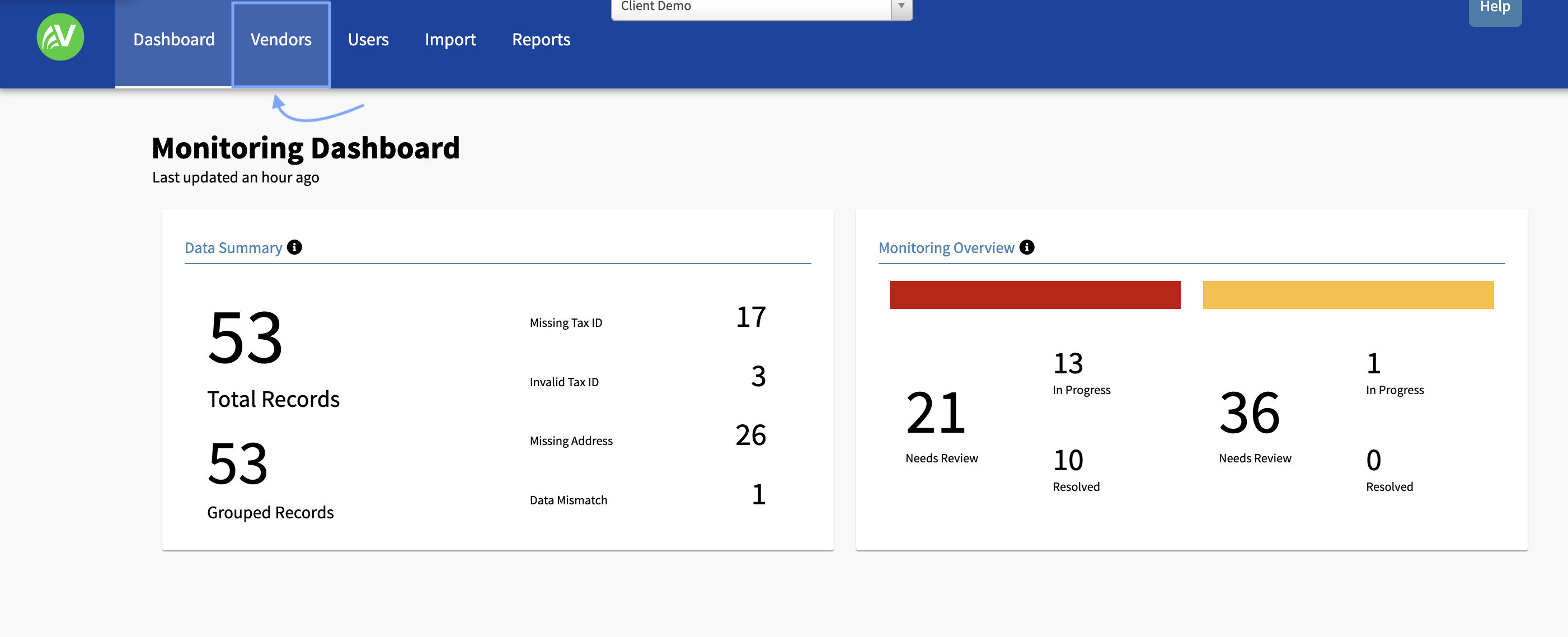Screen dimensions: 1568x637
Task: Click the green AV logo icon
Action: pyautogui.click(x=60, y=38)
